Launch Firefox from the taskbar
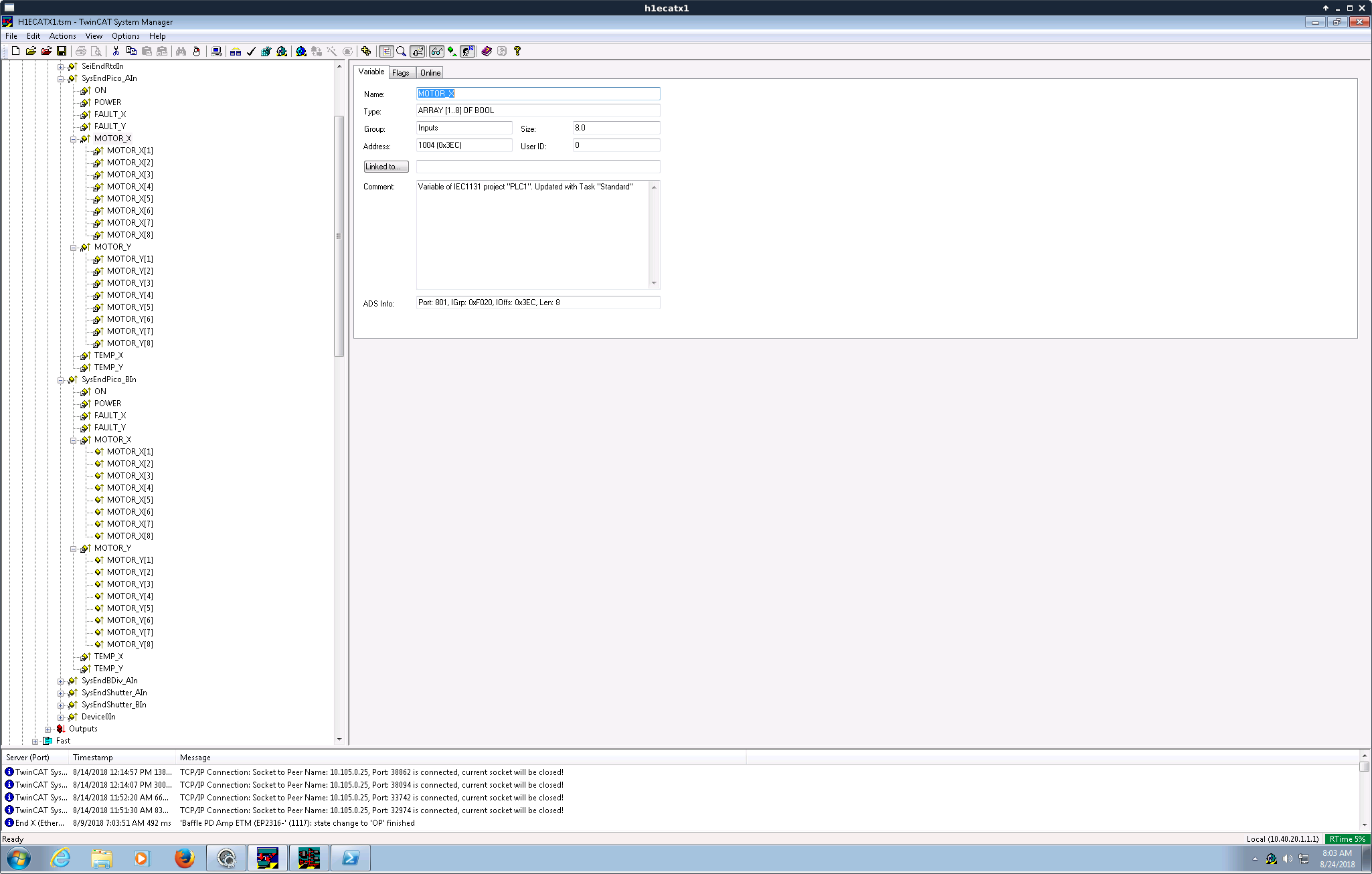Screen dimensions: 1372x874 click(x=184, y=859)
